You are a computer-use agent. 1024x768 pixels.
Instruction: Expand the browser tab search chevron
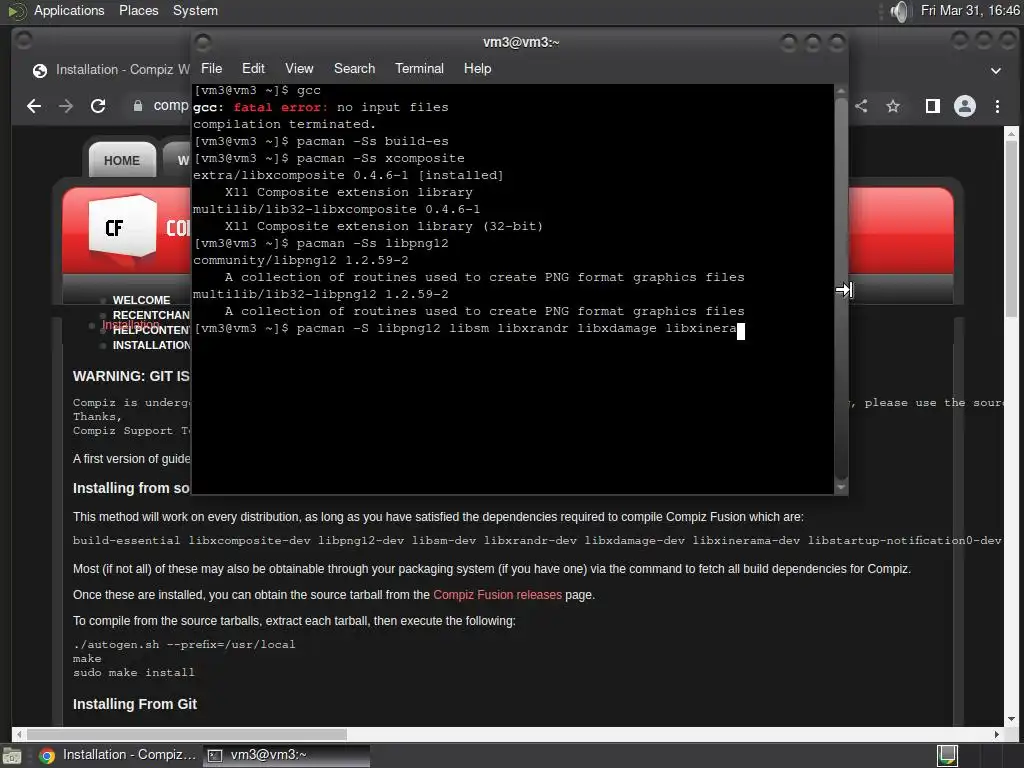pos(996,71)
